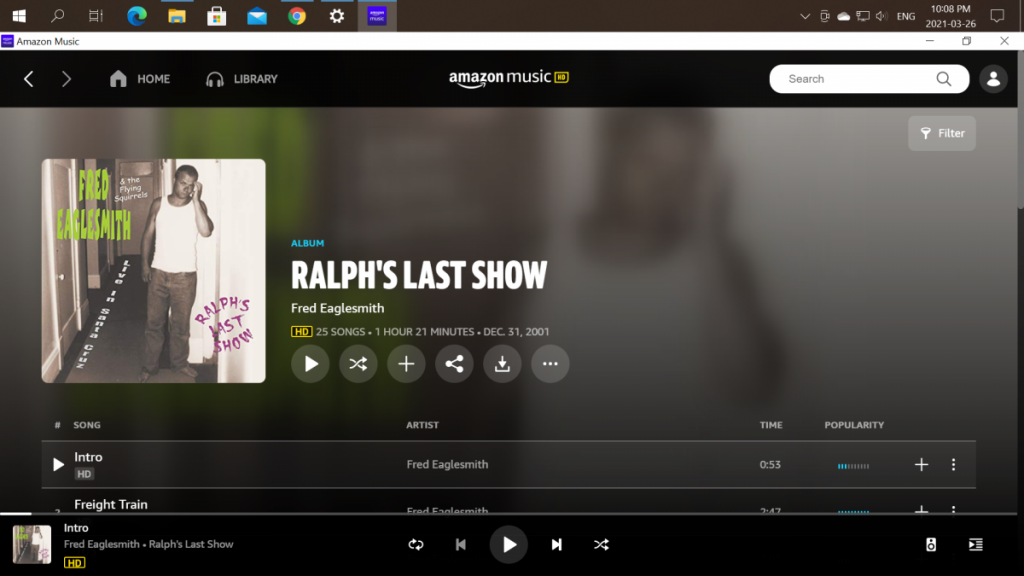Click the ARTIST column header
The width and height of the screenshot is (1024, 576).
click(x=423, y=425)
